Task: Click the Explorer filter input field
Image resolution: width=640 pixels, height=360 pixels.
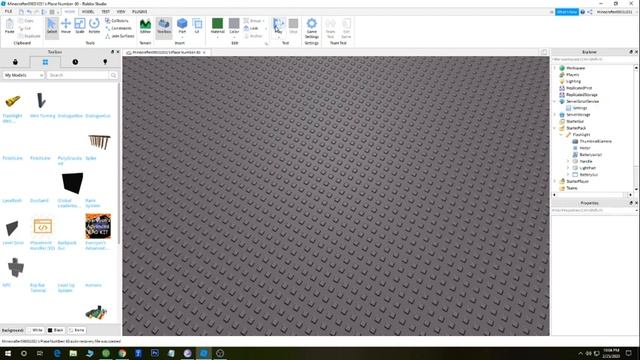Action: tap(592, 60)
